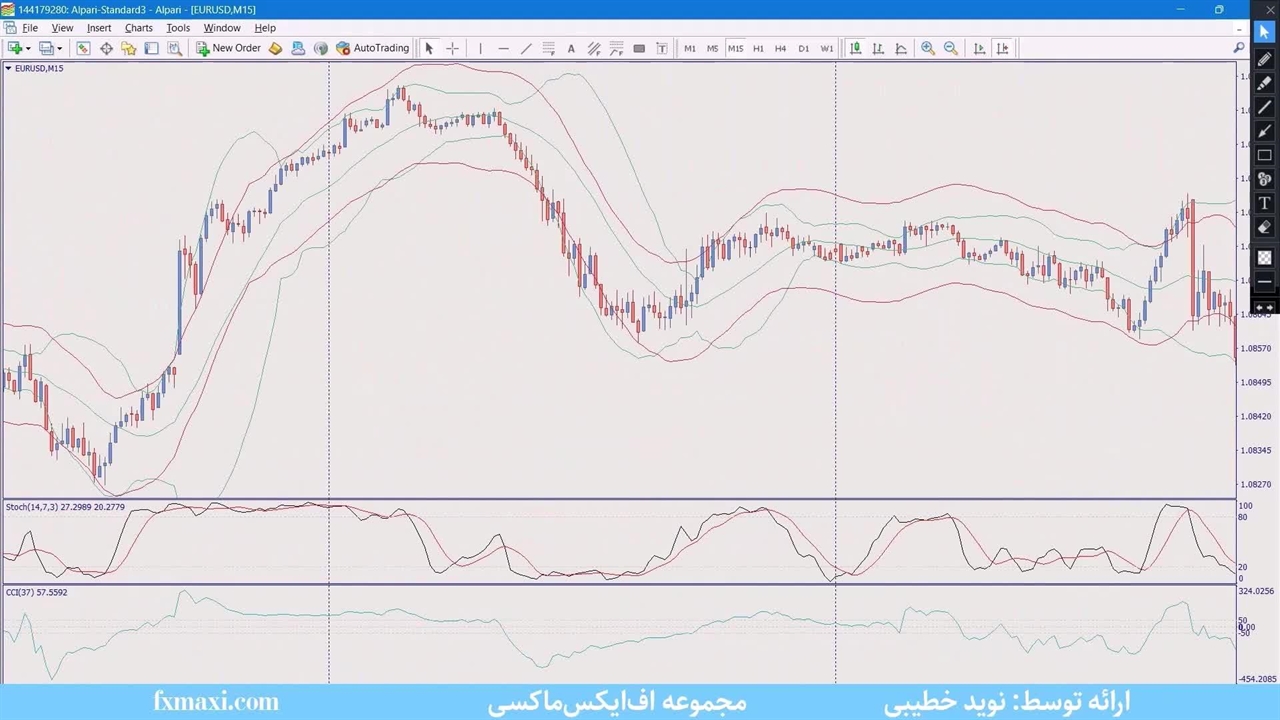Switch chart to line chart display
Viewport: 1280px width, 720px height.
[901, 48]
